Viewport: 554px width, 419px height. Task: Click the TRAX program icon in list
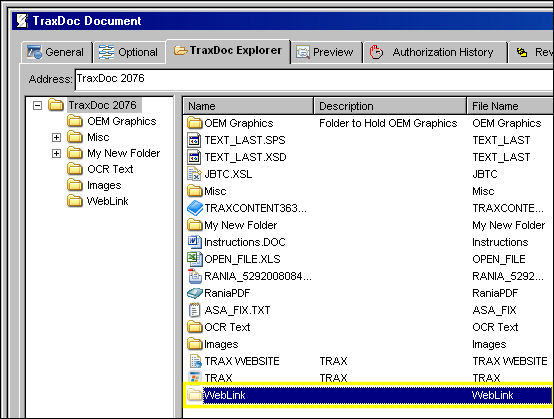pyautogui.click(x=195, y=377)
